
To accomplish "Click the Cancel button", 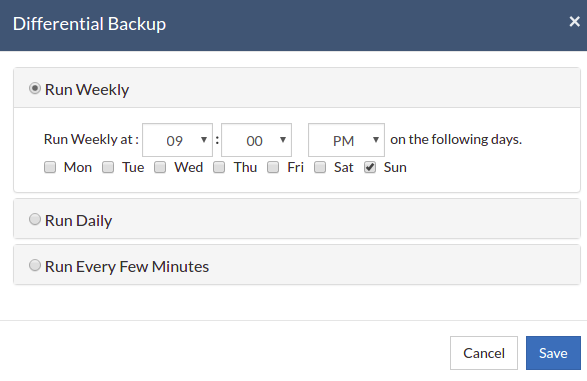I will click(x=484, y=353).
